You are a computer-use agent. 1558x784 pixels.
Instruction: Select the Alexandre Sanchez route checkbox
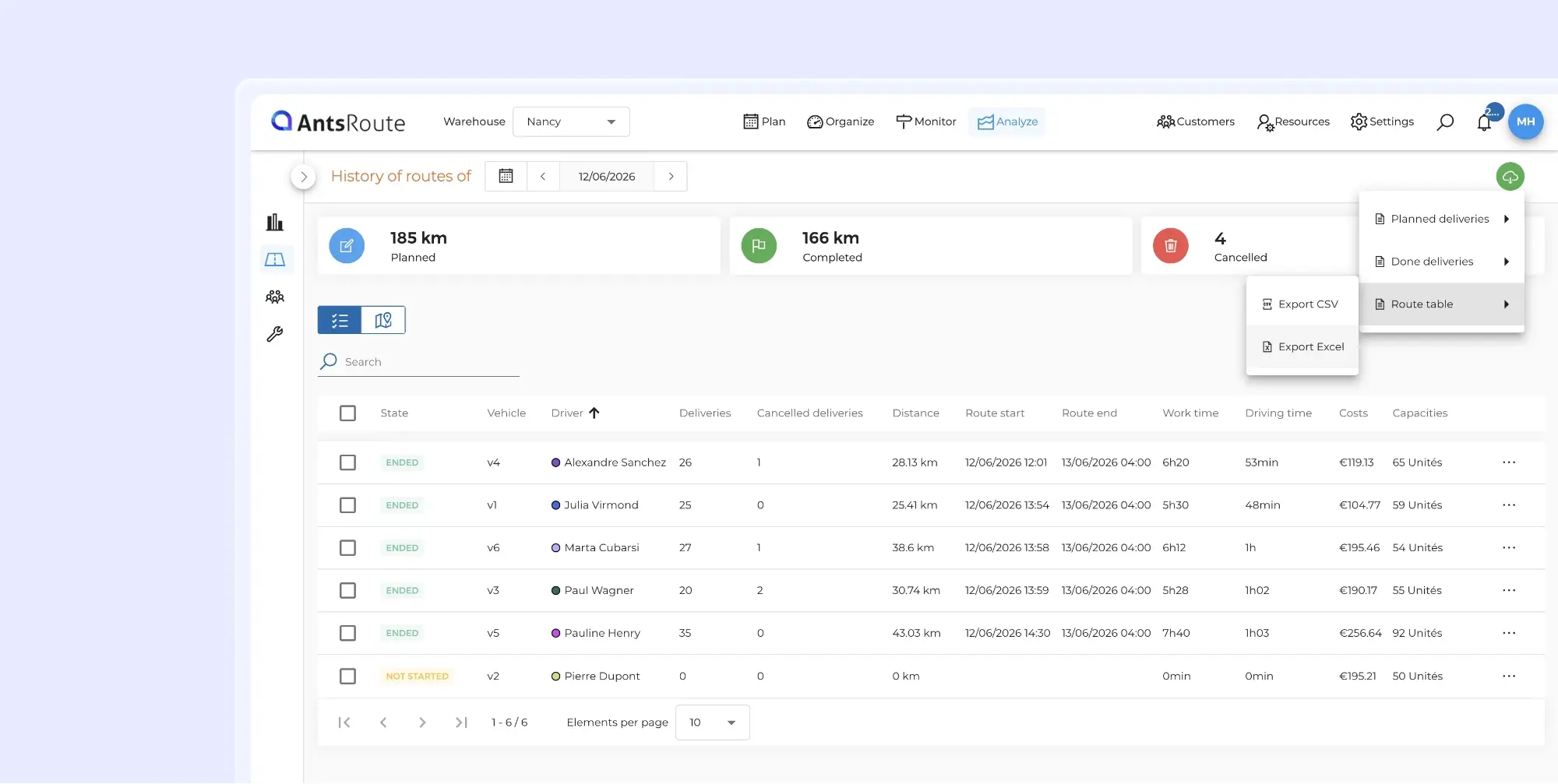click(347, 462)
